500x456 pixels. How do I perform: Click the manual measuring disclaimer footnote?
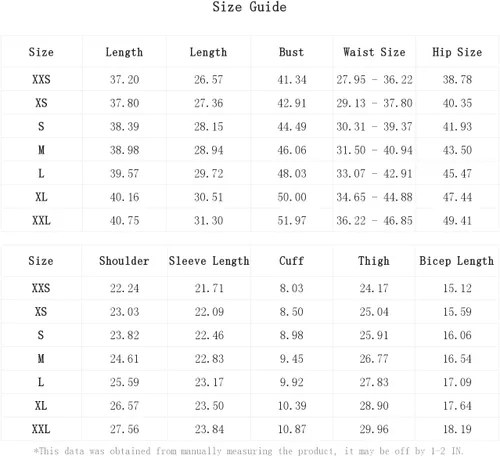(248, 451)
